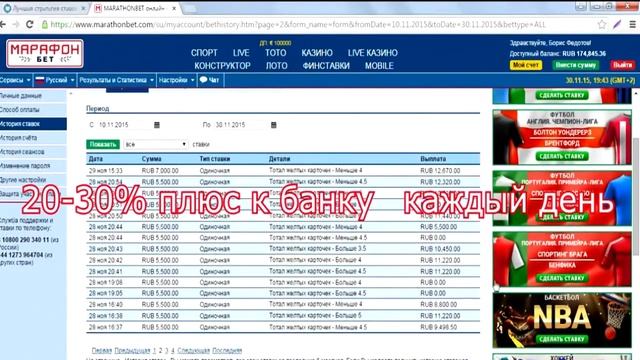Screen dimensions: 640x360
Task: Expand the Сервисы dropdown
Action: coord(15,80)
